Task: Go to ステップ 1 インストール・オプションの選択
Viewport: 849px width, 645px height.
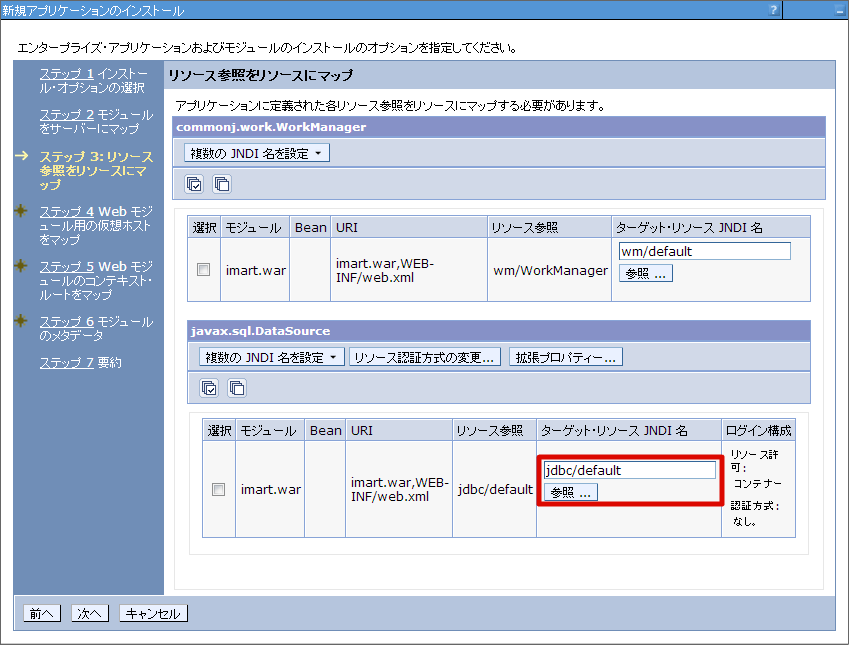Action: [96, 81]
